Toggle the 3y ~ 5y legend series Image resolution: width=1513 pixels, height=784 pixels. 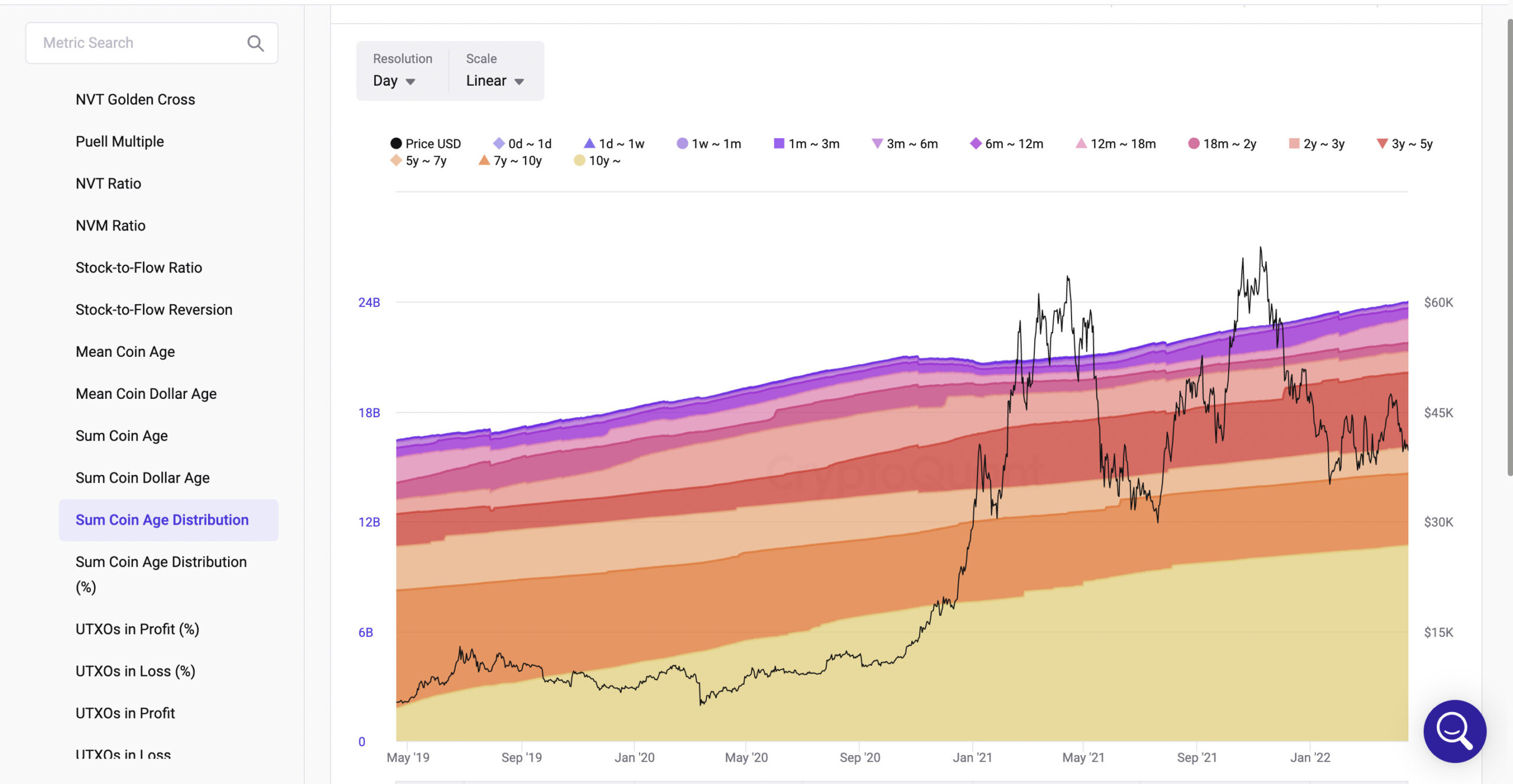[1405, 144]
